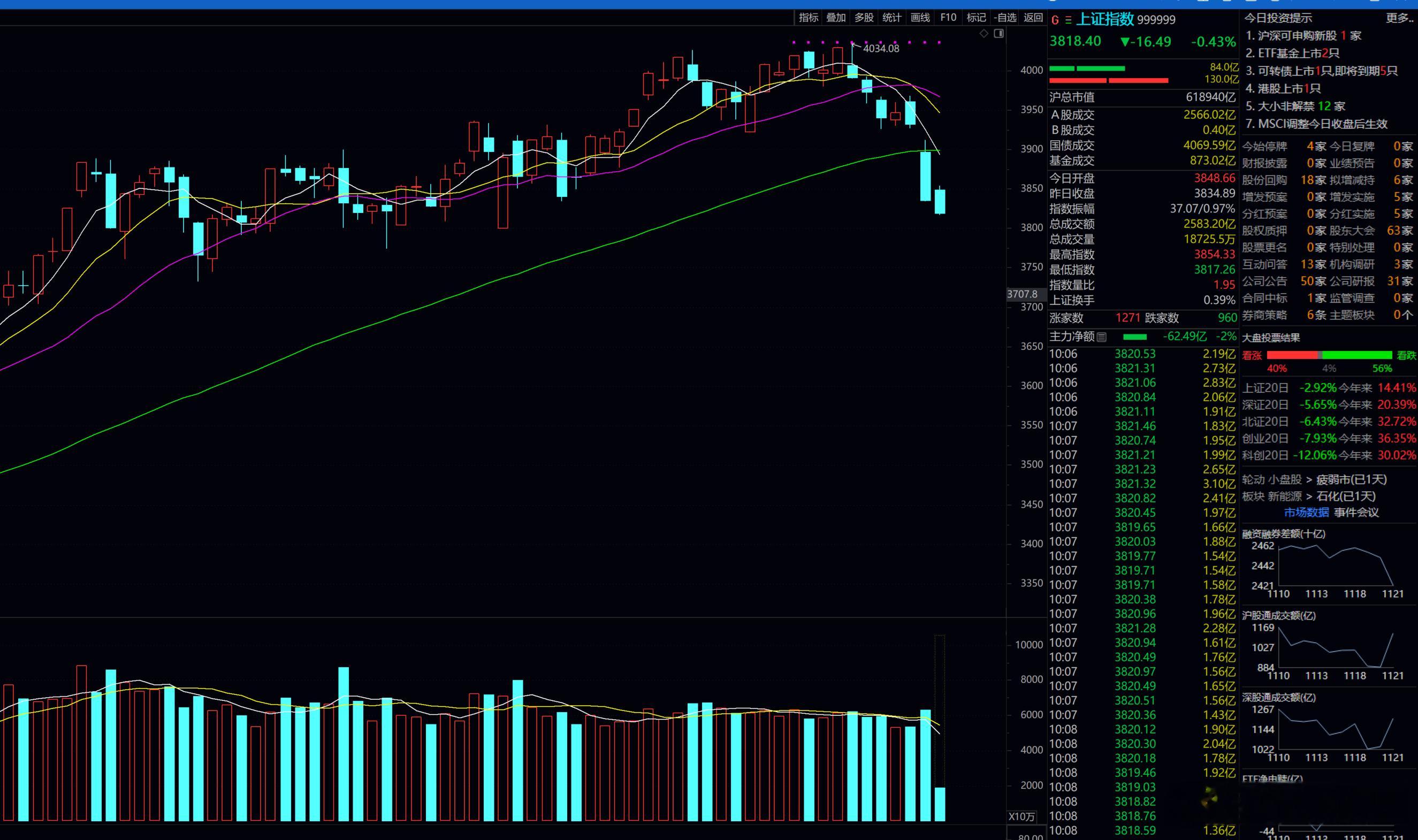Switch to the 事件会议 tab
The image size is (1418, 840).
click(1356, 513)
